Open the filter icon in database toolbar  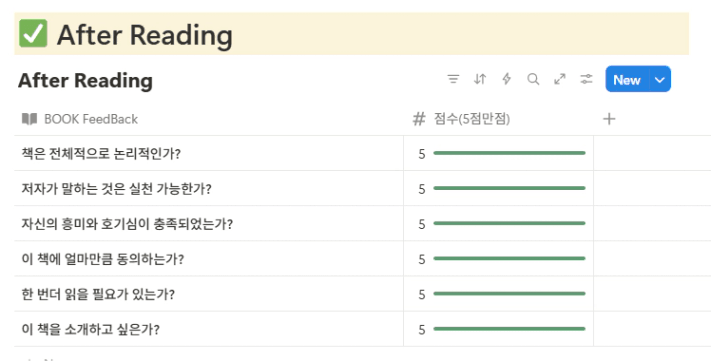pos(453,79)
